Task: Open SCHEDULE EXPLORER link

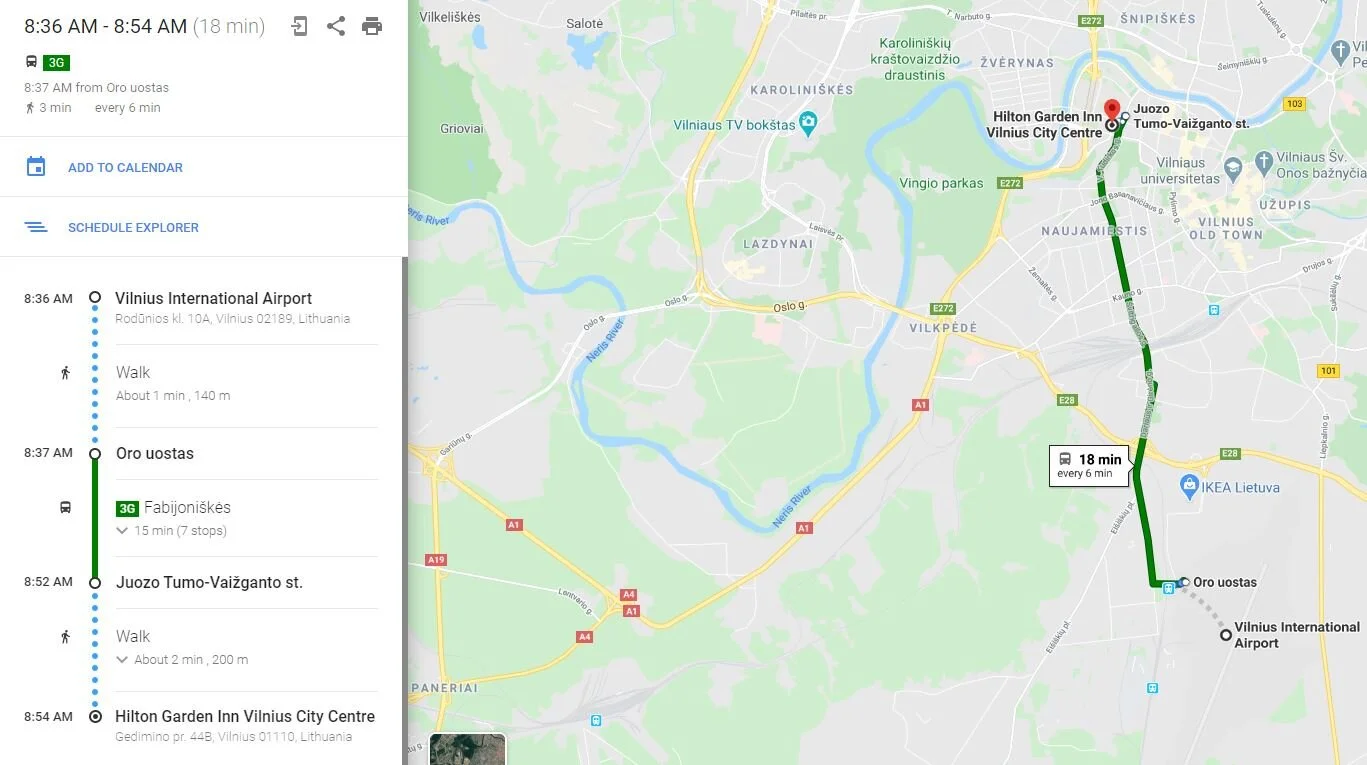Action: coord(133,228)
